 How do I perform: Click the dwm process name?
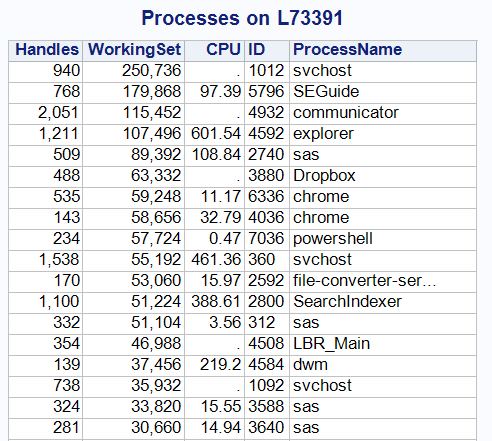[310, 365]
